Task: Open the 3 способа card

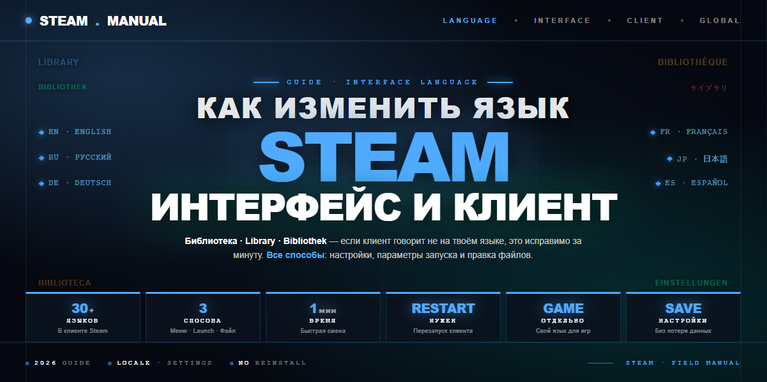Action: click(203, 317)
